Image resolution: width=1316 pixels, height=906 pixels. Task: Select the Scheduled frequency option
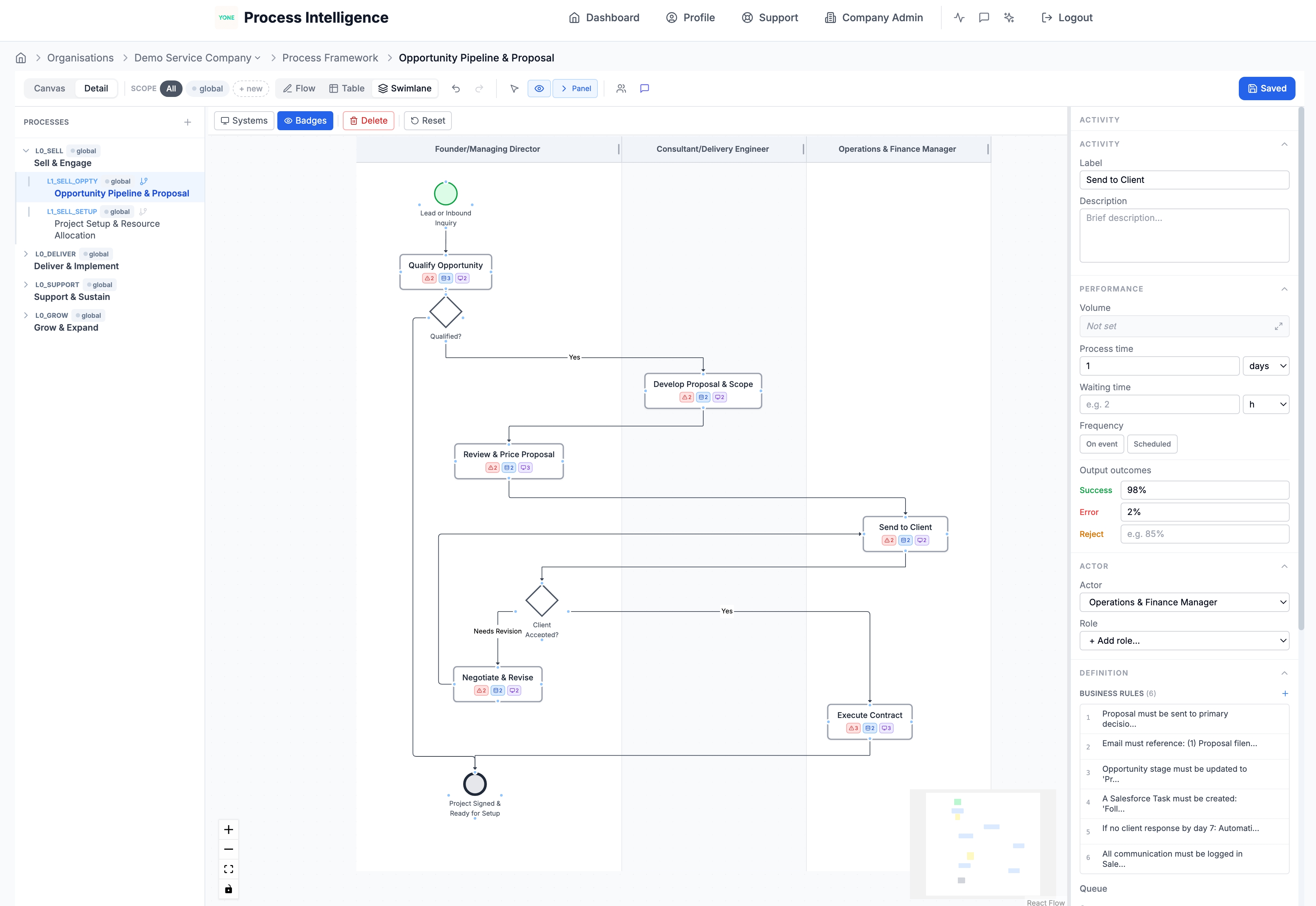pos(1152,444)
